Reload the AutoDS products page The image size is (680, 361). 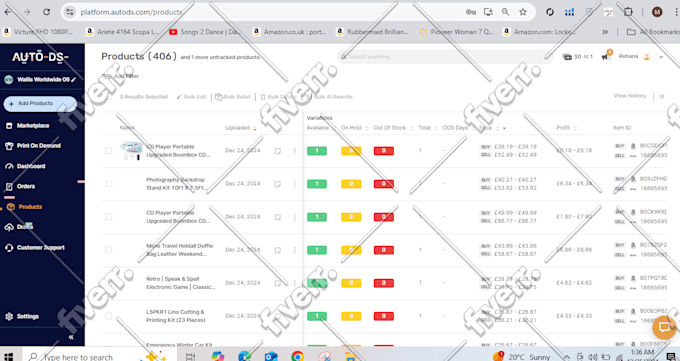[x=46, y=12]
